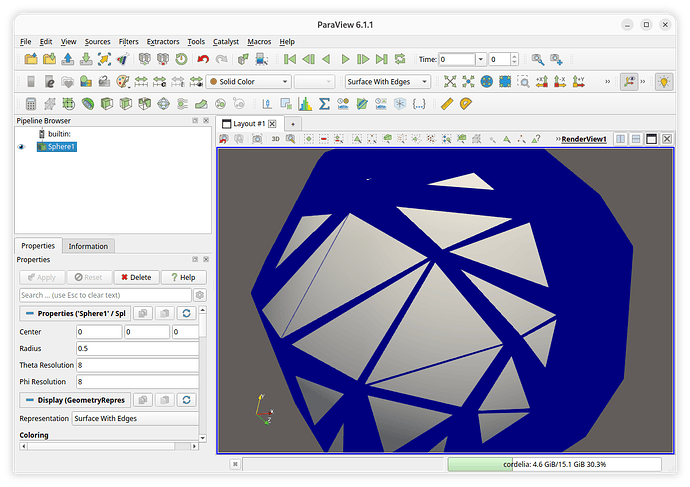Click the Properties panel horizontal scrollbar

point(108,446)
